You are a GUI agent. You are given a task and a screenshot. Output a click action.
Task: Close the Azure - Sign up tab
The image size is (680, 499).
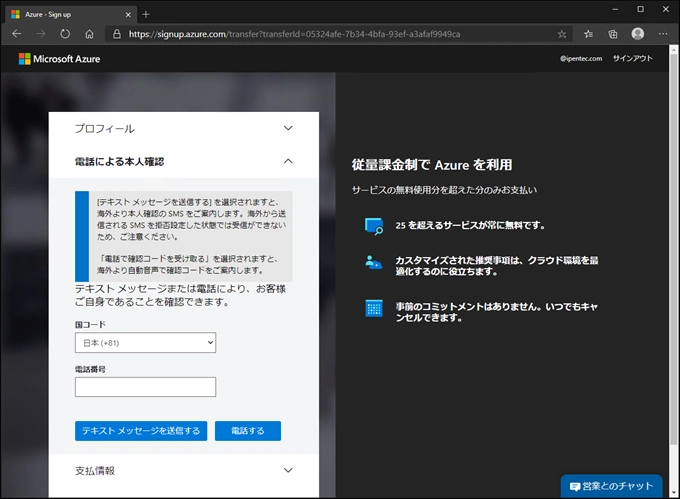click(x=128, y=14)
